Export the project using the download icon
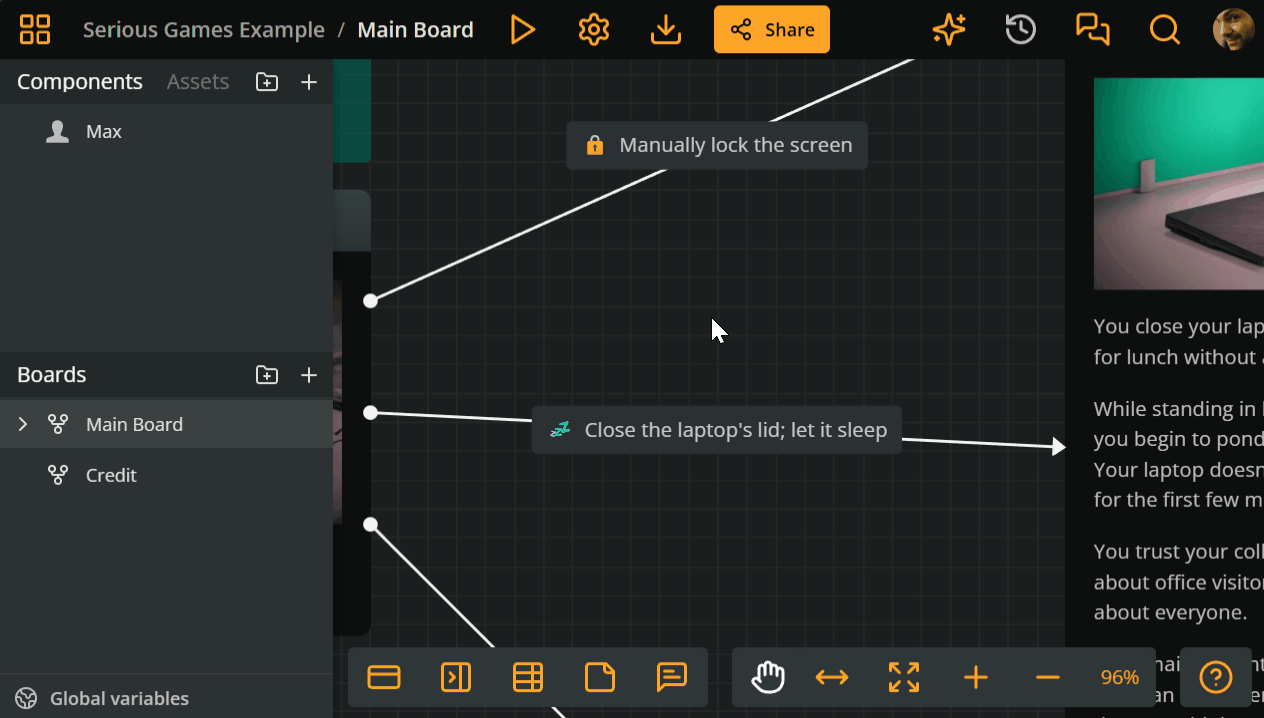This screenshot has width=1264, height=718. click(665, 29)
